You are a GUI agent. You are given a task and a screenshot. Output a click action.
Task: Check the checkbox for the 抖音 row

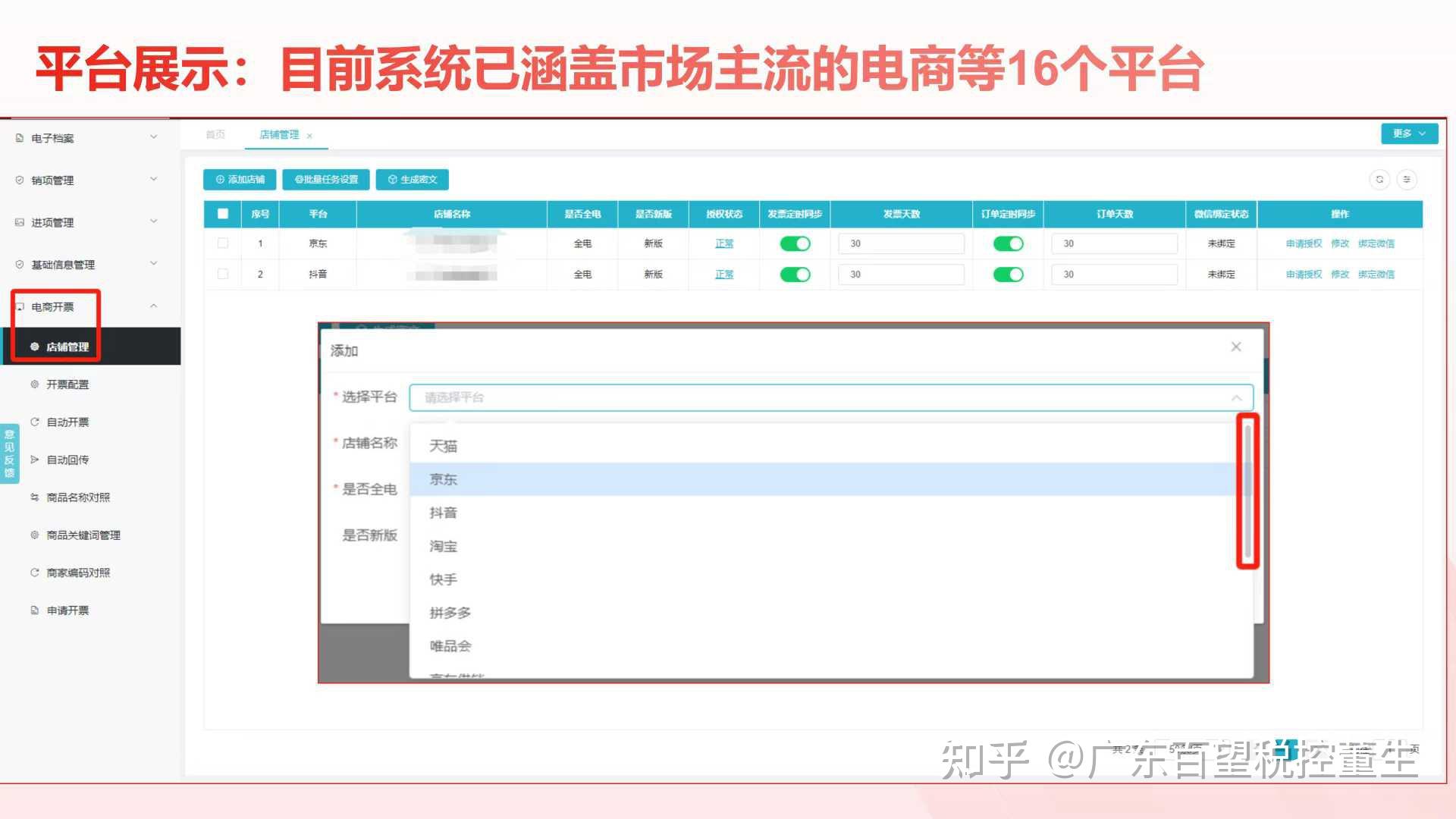coord(223,274)
